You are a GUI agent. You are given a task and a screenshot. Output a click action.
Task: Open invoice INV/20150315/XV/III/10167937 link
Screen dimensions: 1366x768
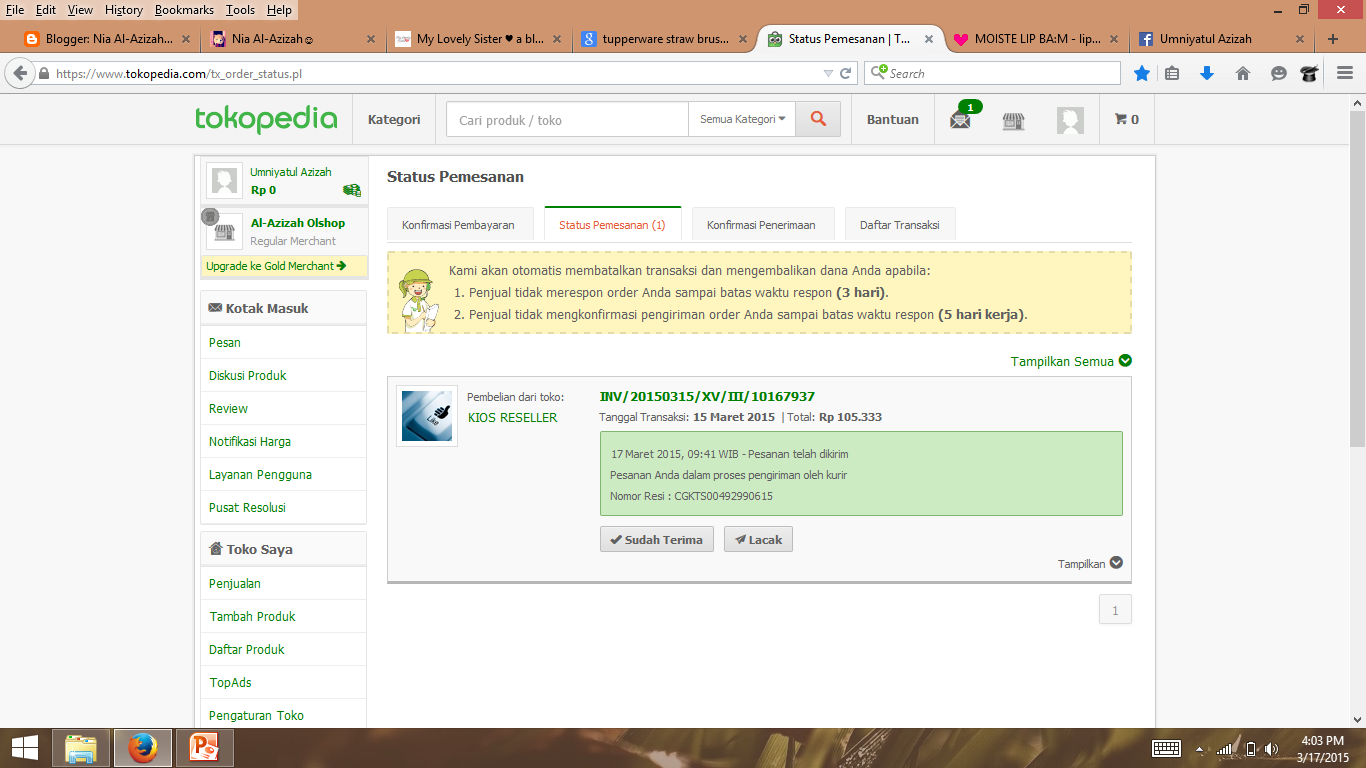click(x=707, y=397)
